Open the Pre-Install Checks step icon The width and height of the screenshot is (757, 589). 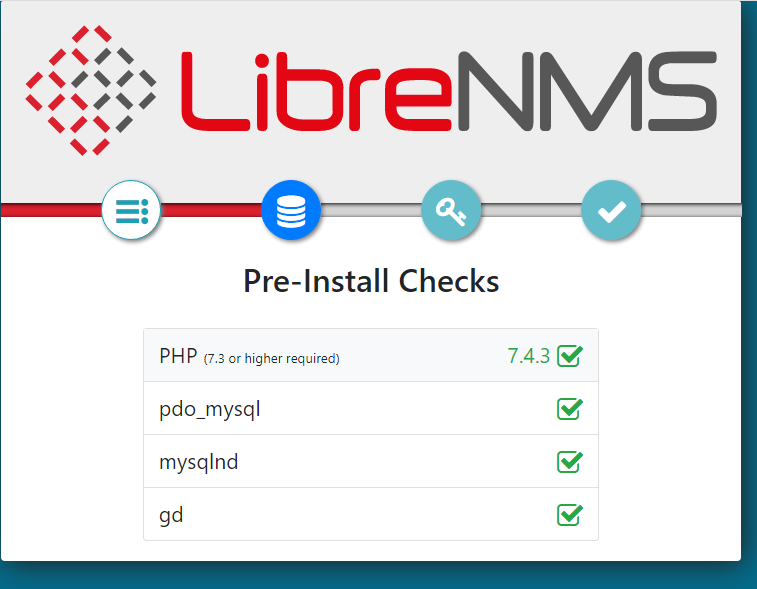point(131,210)
